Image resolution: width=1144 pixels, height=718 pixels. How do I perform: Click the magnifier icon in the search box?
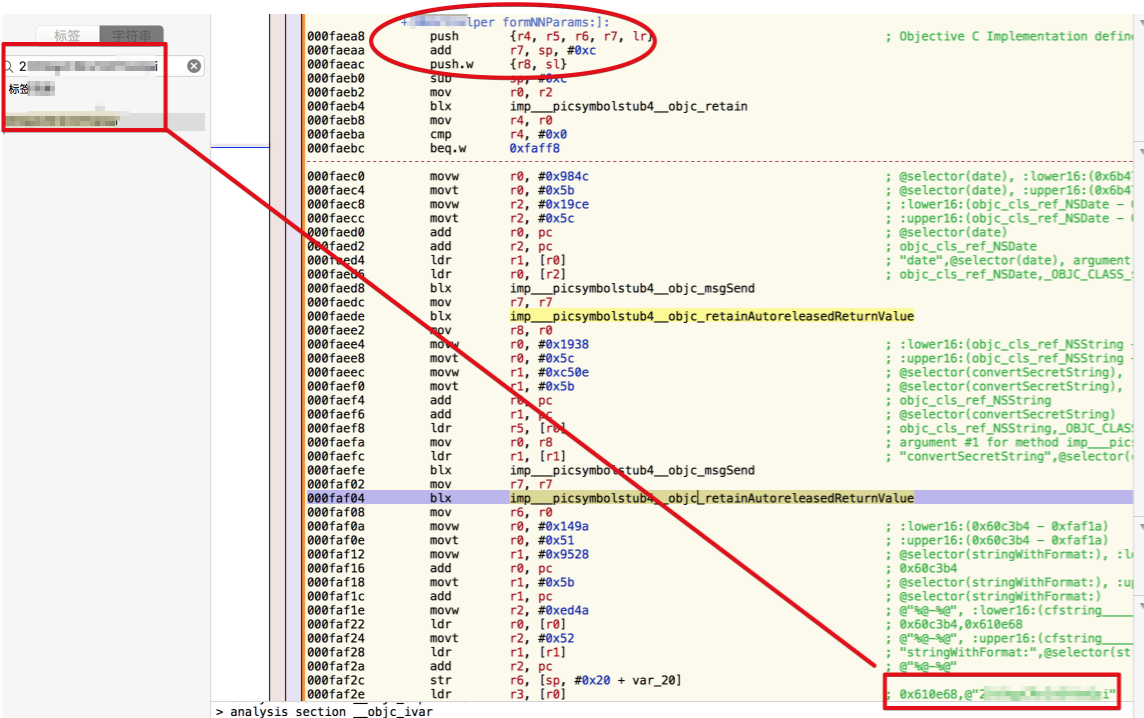tap(10, 67)
